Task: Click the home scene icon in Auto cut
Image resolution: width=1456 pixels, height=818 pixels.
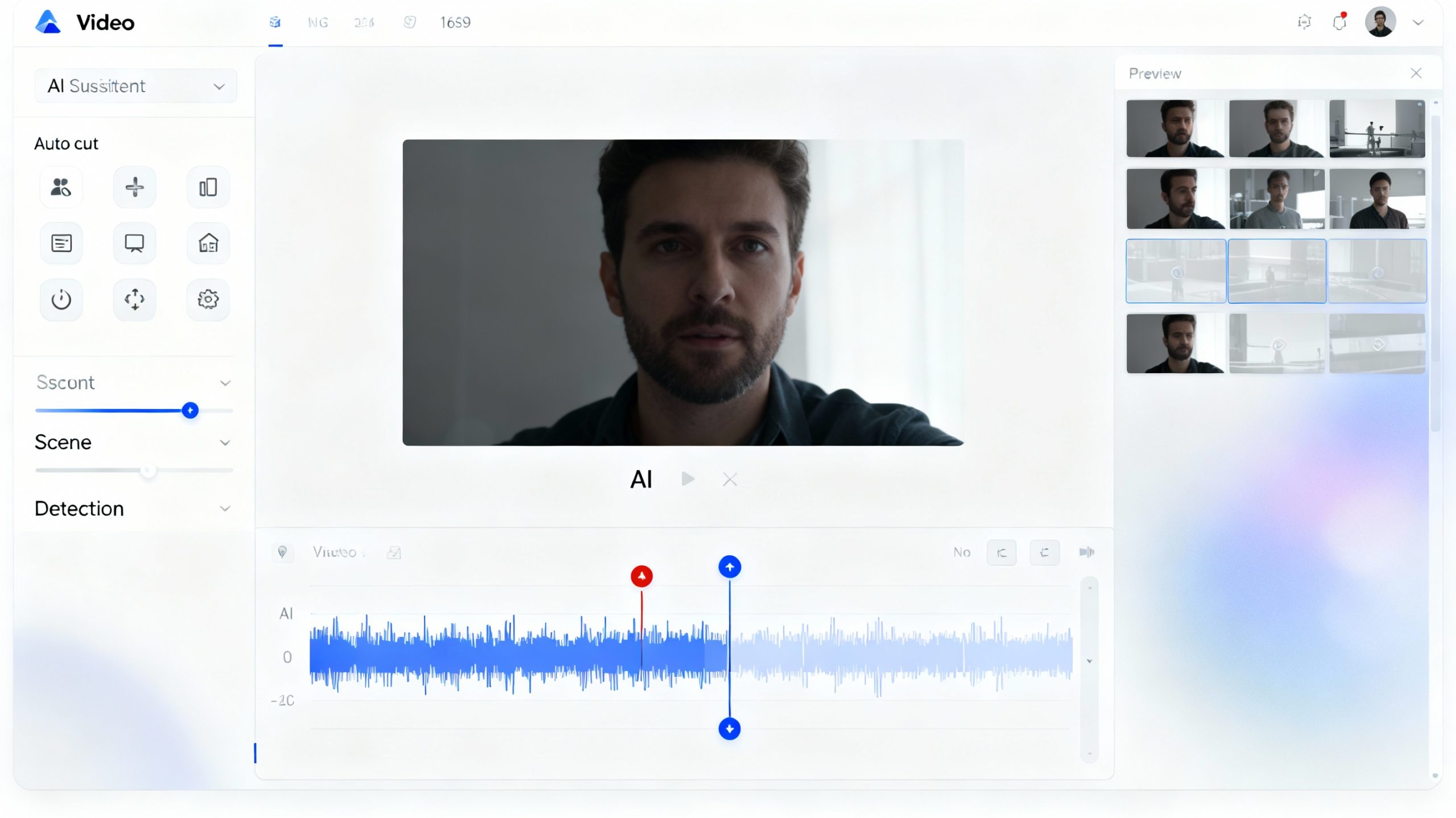Action: click(x=208, y=243)
